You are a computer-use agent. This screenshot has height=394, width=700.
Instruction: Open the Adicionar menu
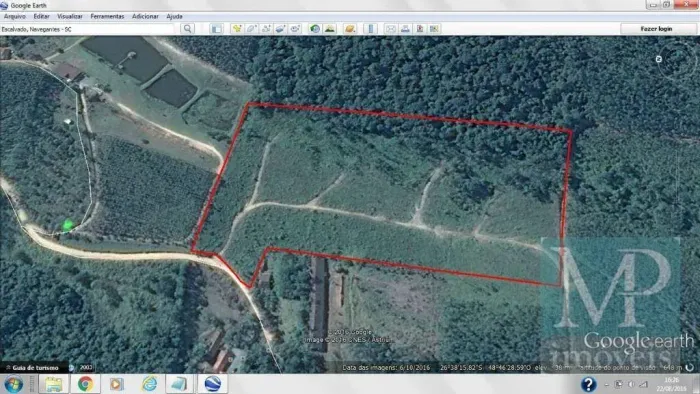point(145,16)
